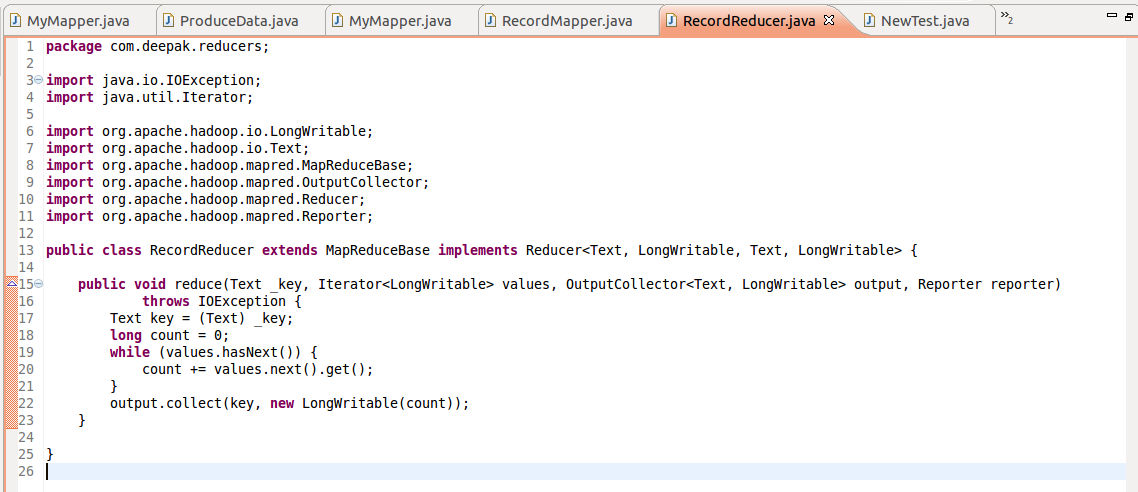
Task: Click 'throws IOException {' on line 16
Action: [221, 301]
